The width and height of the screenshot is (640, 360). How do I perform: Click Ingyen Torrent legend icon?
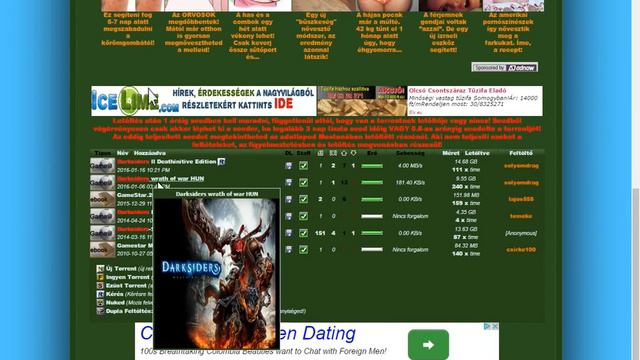tap(100, 277)
